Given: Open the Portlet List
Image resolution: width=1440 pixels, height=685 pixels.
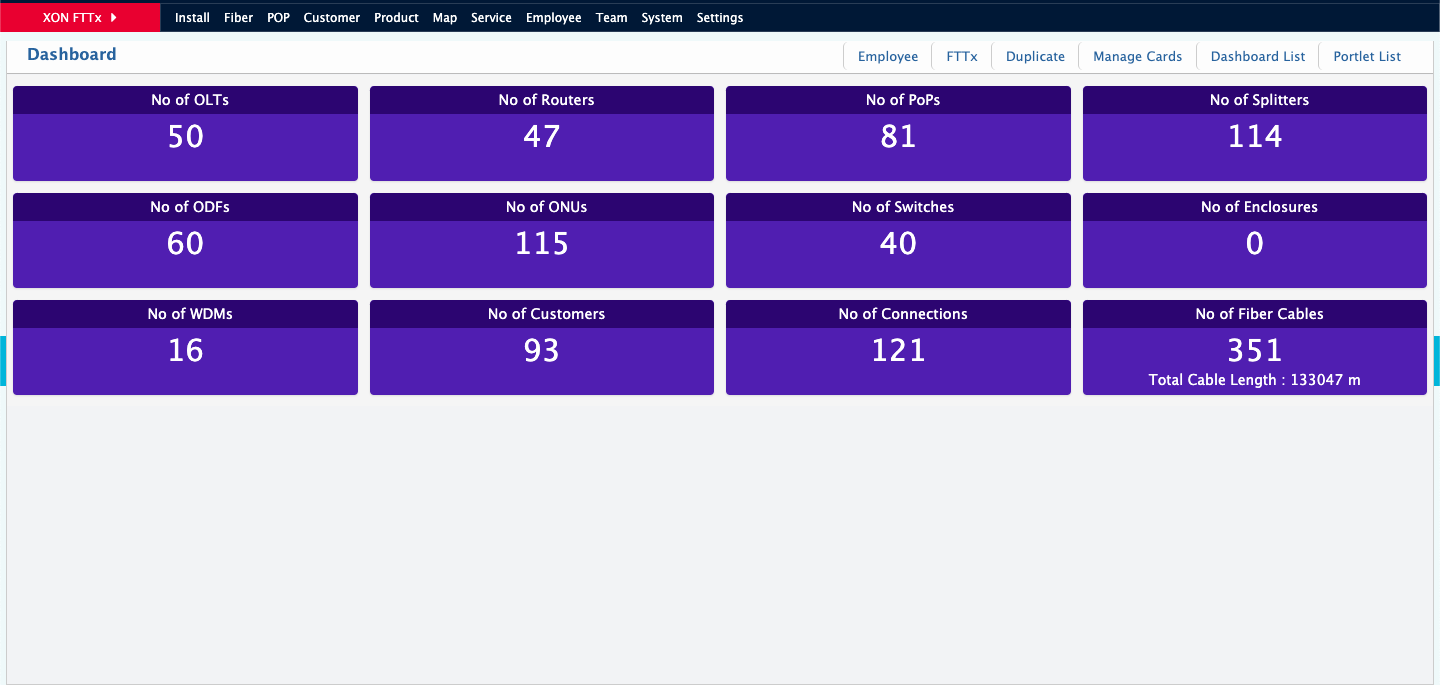Looking at the screenshot, I should tap(1367, 56).
